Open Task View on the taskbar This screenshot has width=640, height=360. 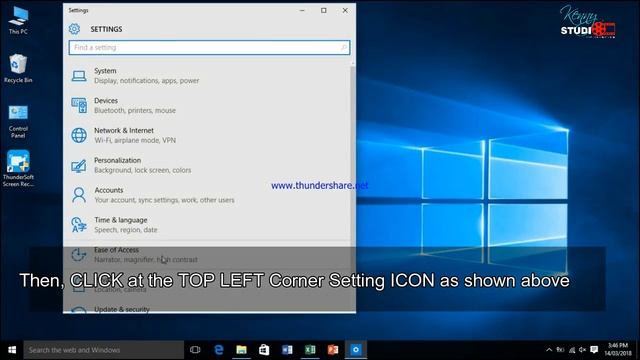[195, 350]
